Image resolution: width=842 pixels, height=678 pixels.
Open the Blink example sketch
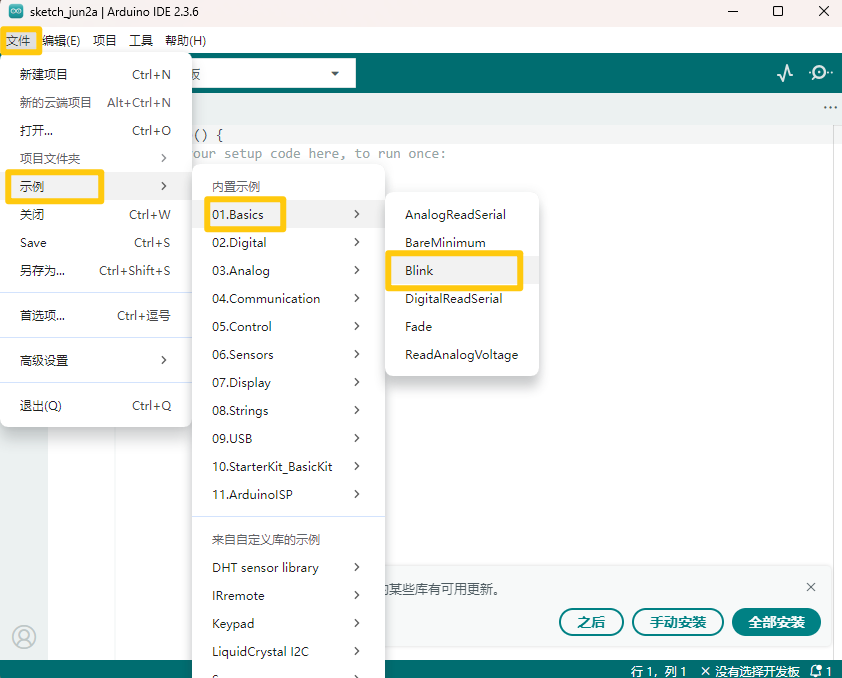(462, 271)
